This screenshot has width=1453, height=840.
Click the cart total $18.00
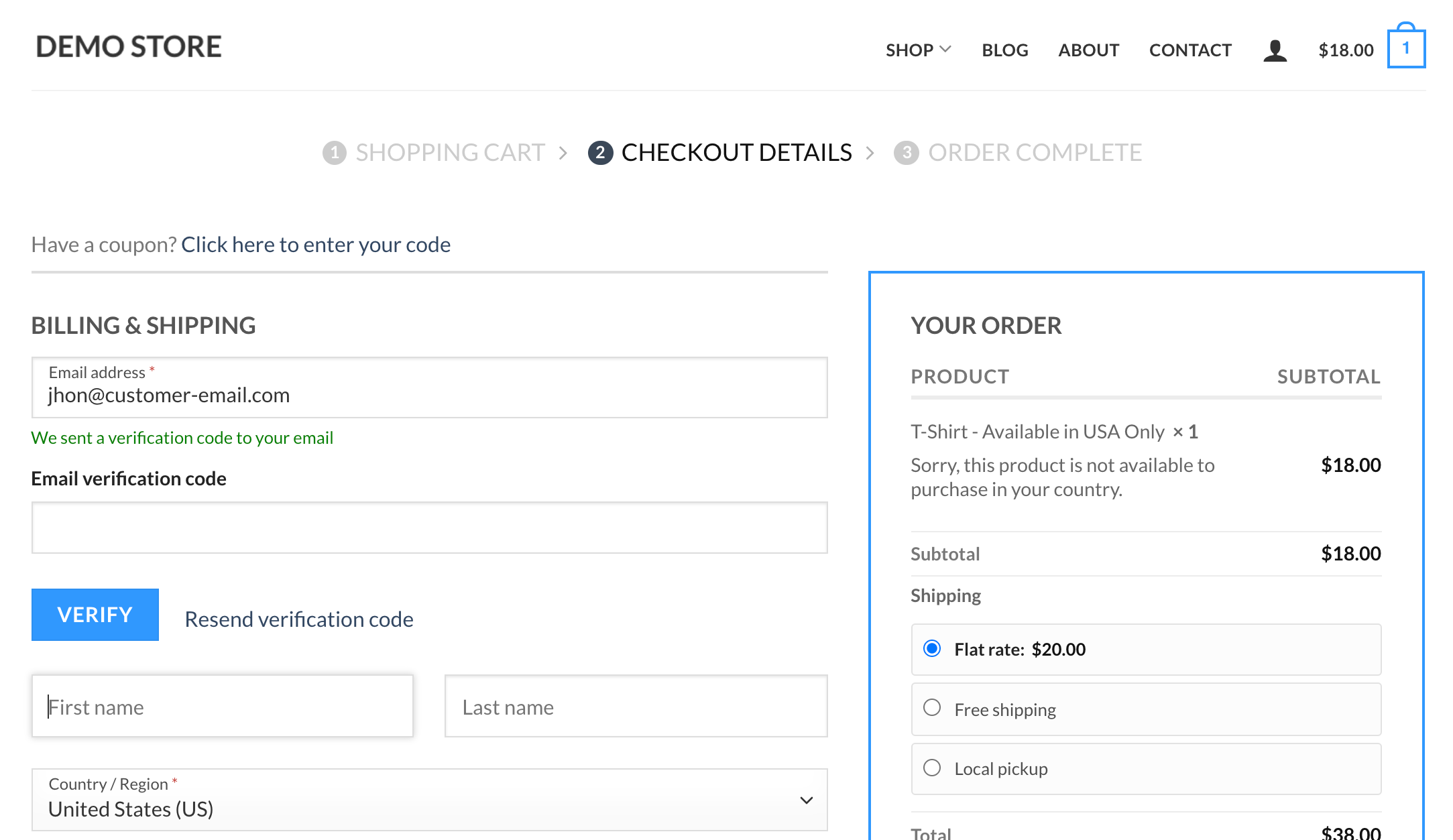tap(1345, 49)
